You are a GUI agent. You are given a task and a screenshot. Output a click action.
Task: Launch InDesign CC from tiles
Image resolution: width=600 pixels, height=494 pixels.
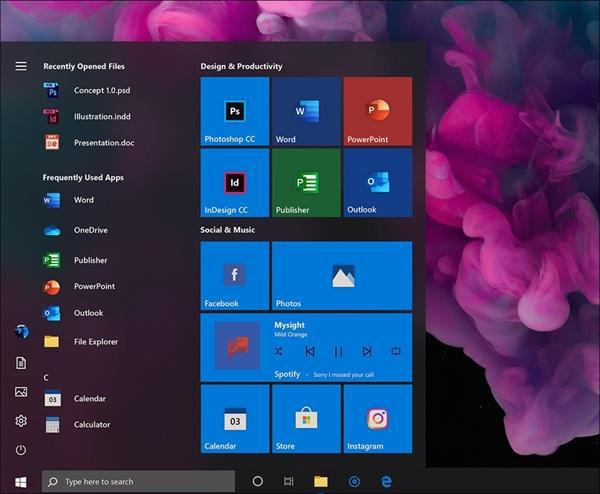(235, 183)
